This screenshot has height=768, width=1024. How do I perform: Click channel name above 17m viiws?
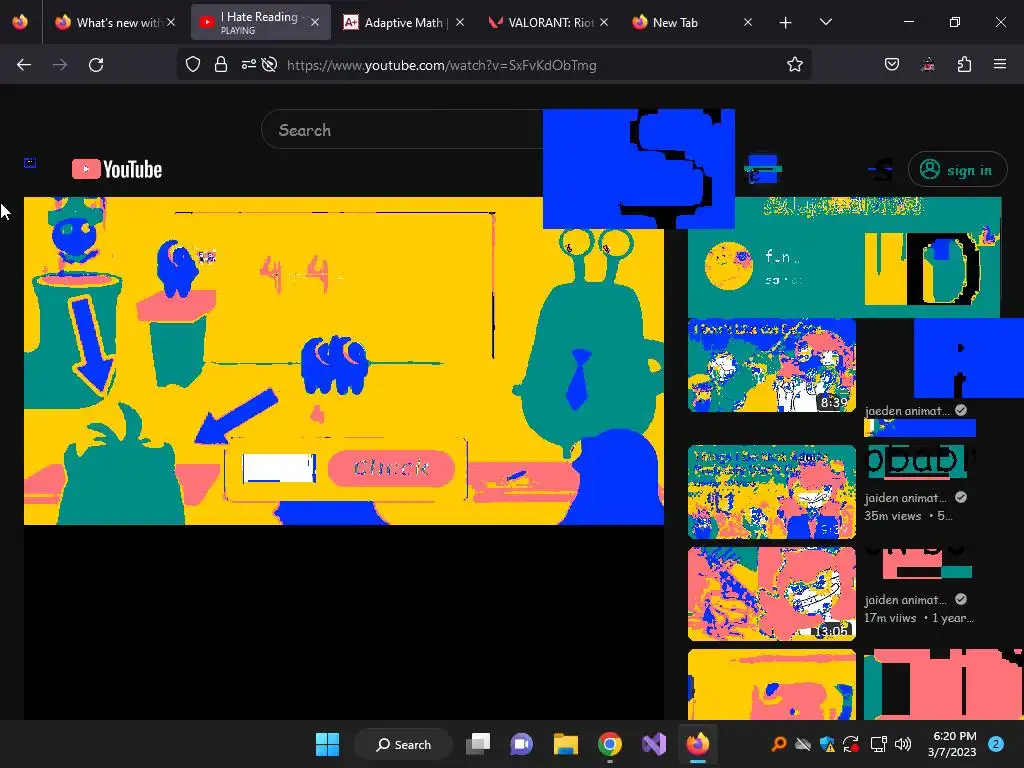(x=905, y=600)
